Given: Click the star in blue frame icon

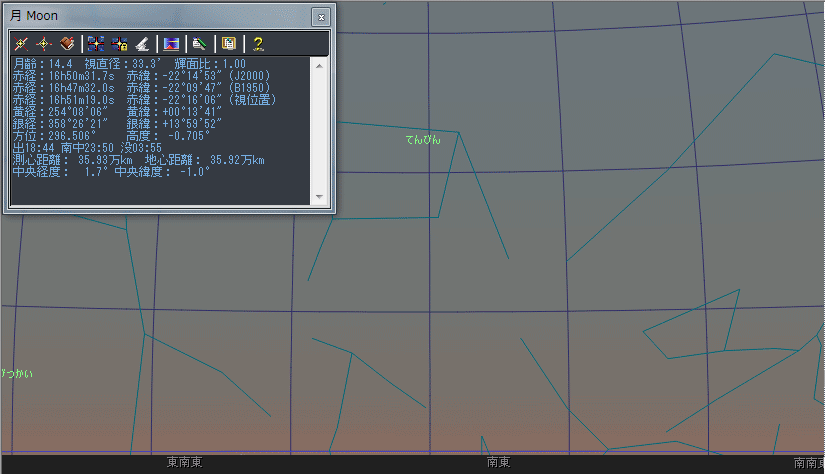Looking at the screenshot, I should point(96,44).
